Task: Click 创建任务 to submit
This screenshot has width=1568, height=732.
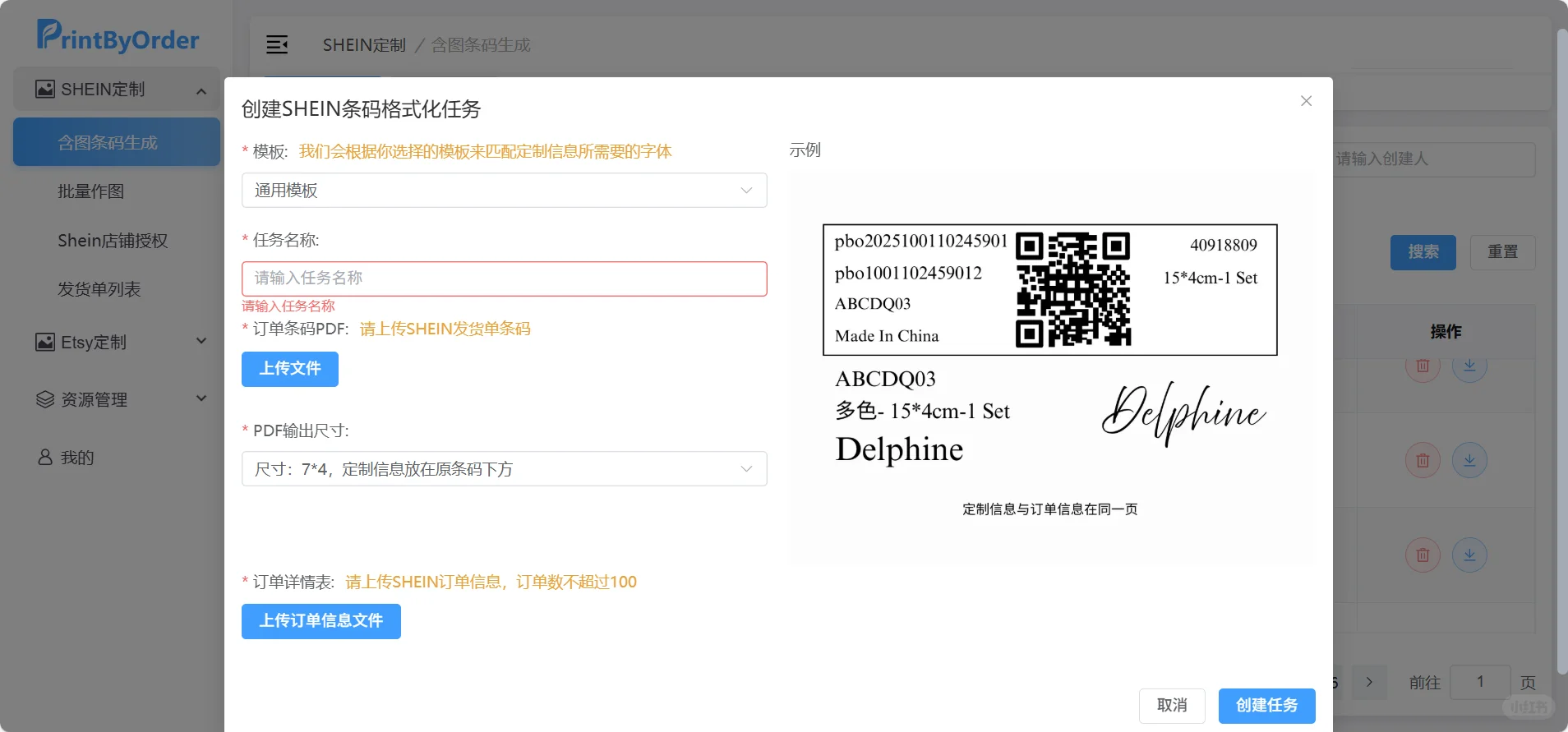Action: [1266, 706]
